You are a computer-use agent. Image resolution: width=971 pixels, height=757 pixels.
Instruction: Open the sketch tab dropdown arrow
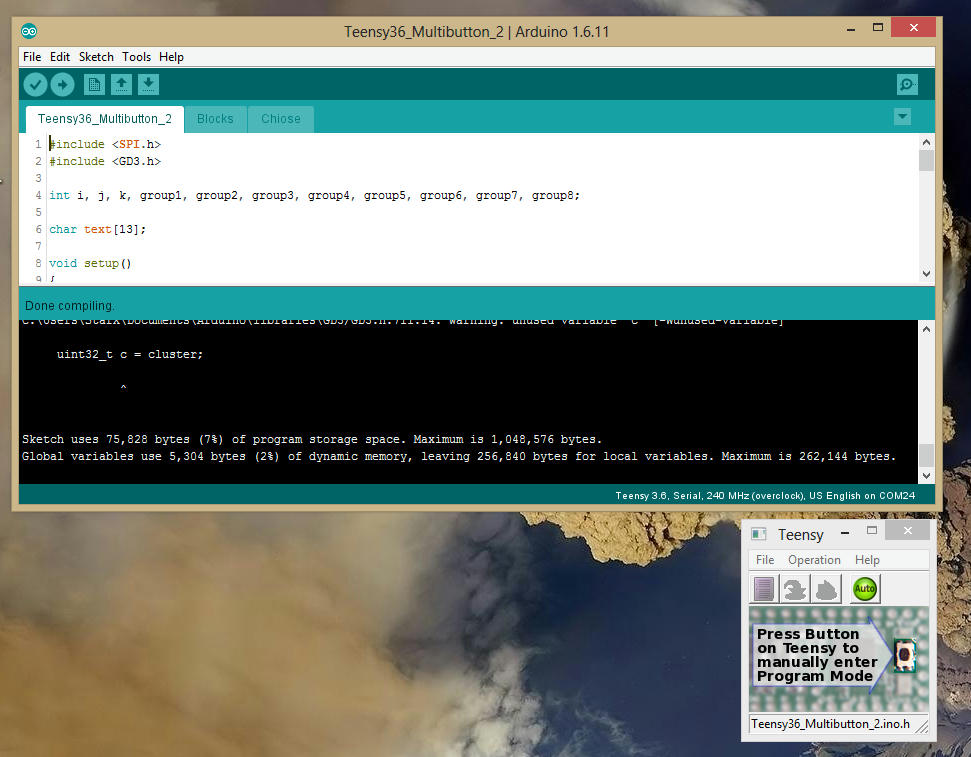click(x=902, y=117)
